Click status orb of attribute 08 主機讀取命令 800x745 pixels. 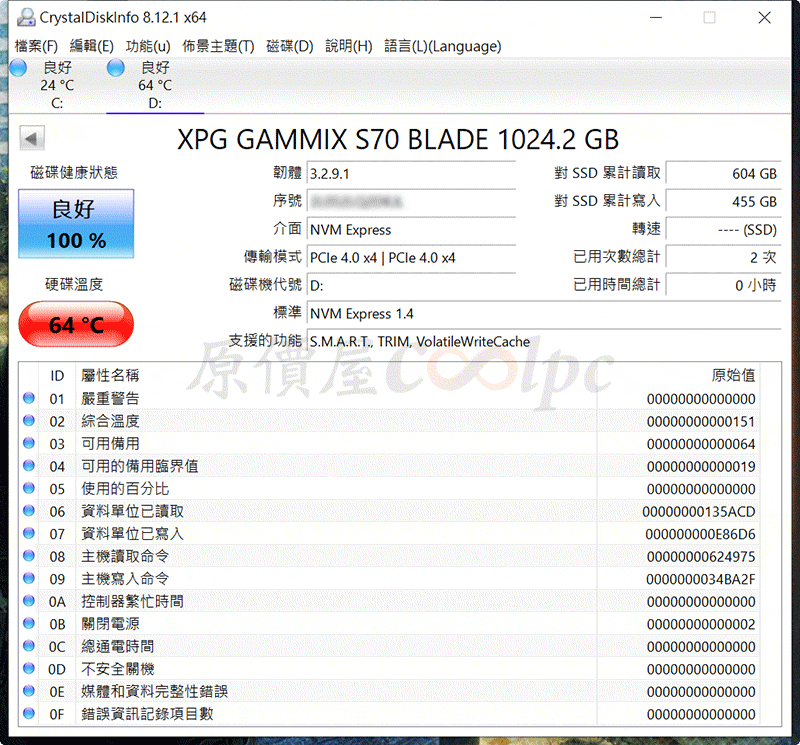click(29, 556)
